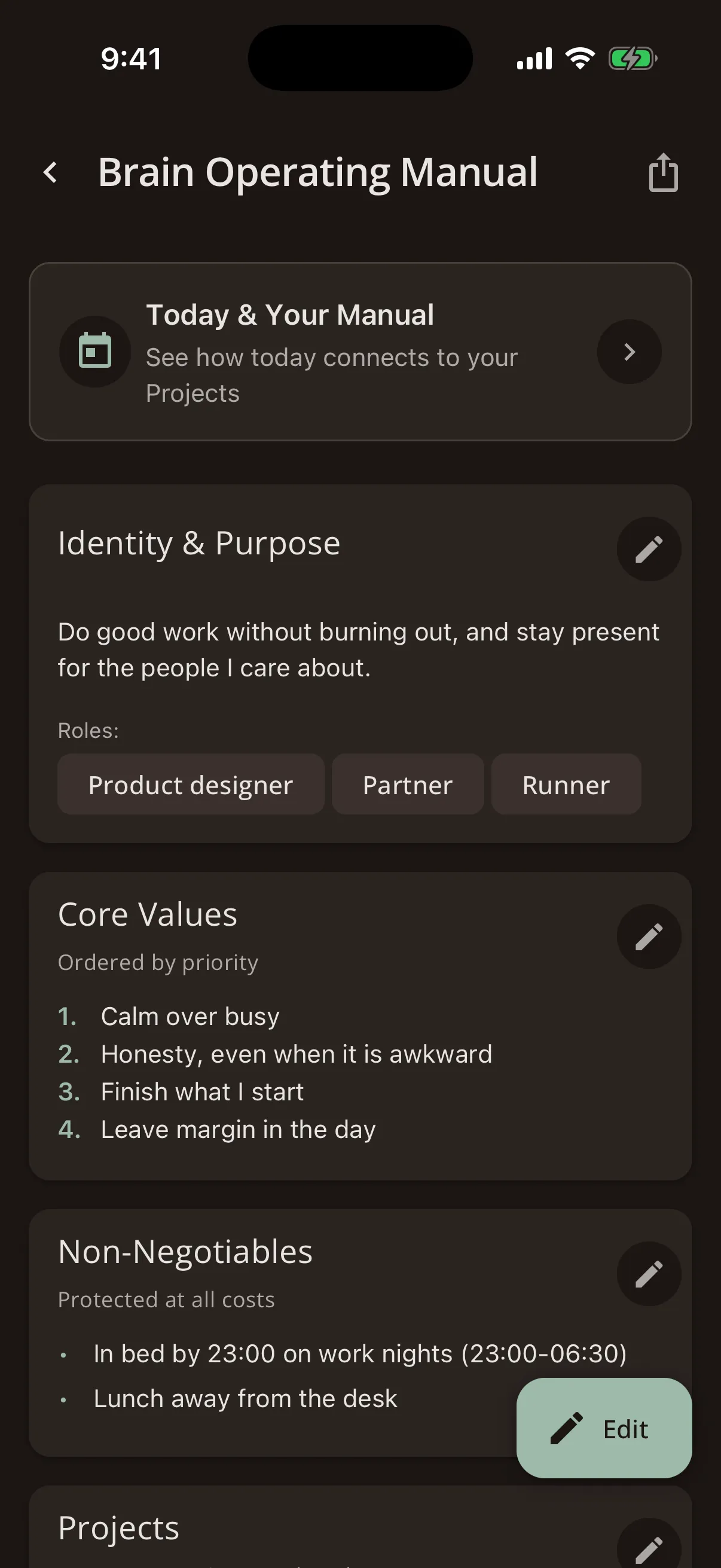Tap the battery icon in status bar
Viewport: 721px width, 1568px height.
[x=633, y=59]
